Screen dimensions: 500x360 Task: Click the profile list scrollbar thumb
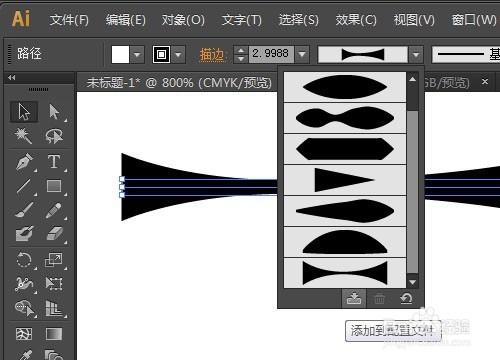(413, 192)
